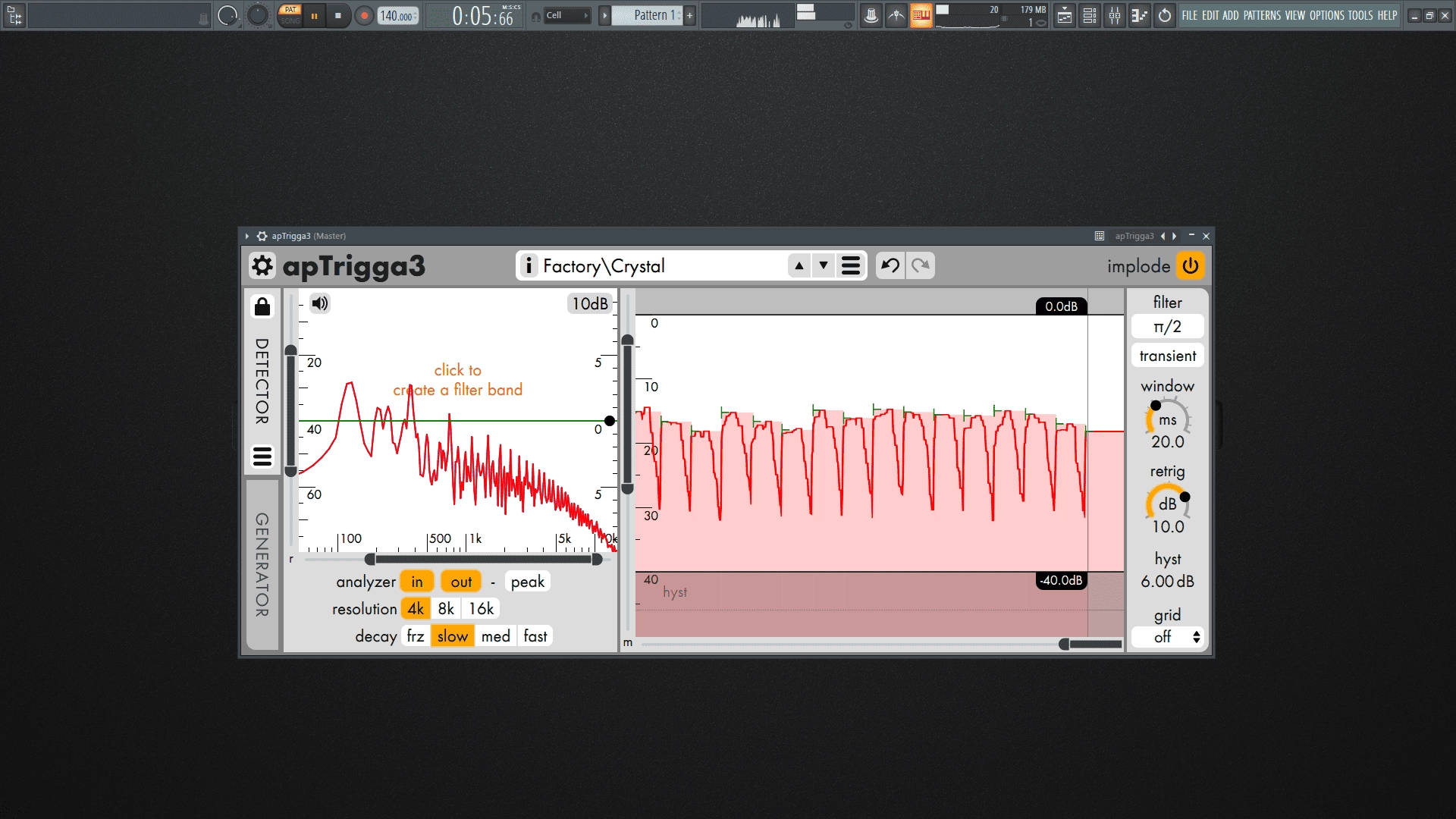The width and height of the screenshot is (1456, 819).
Task: Click the -40.0dB threshold handle
Action: 1062,580
